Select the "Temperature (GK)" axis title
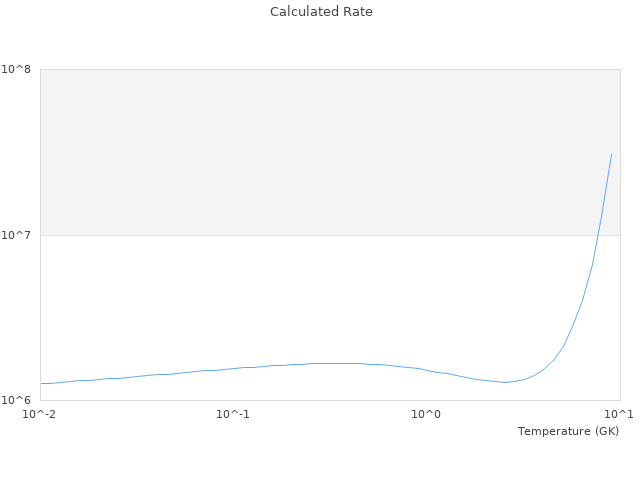The image size is (640, 480). 568,431
